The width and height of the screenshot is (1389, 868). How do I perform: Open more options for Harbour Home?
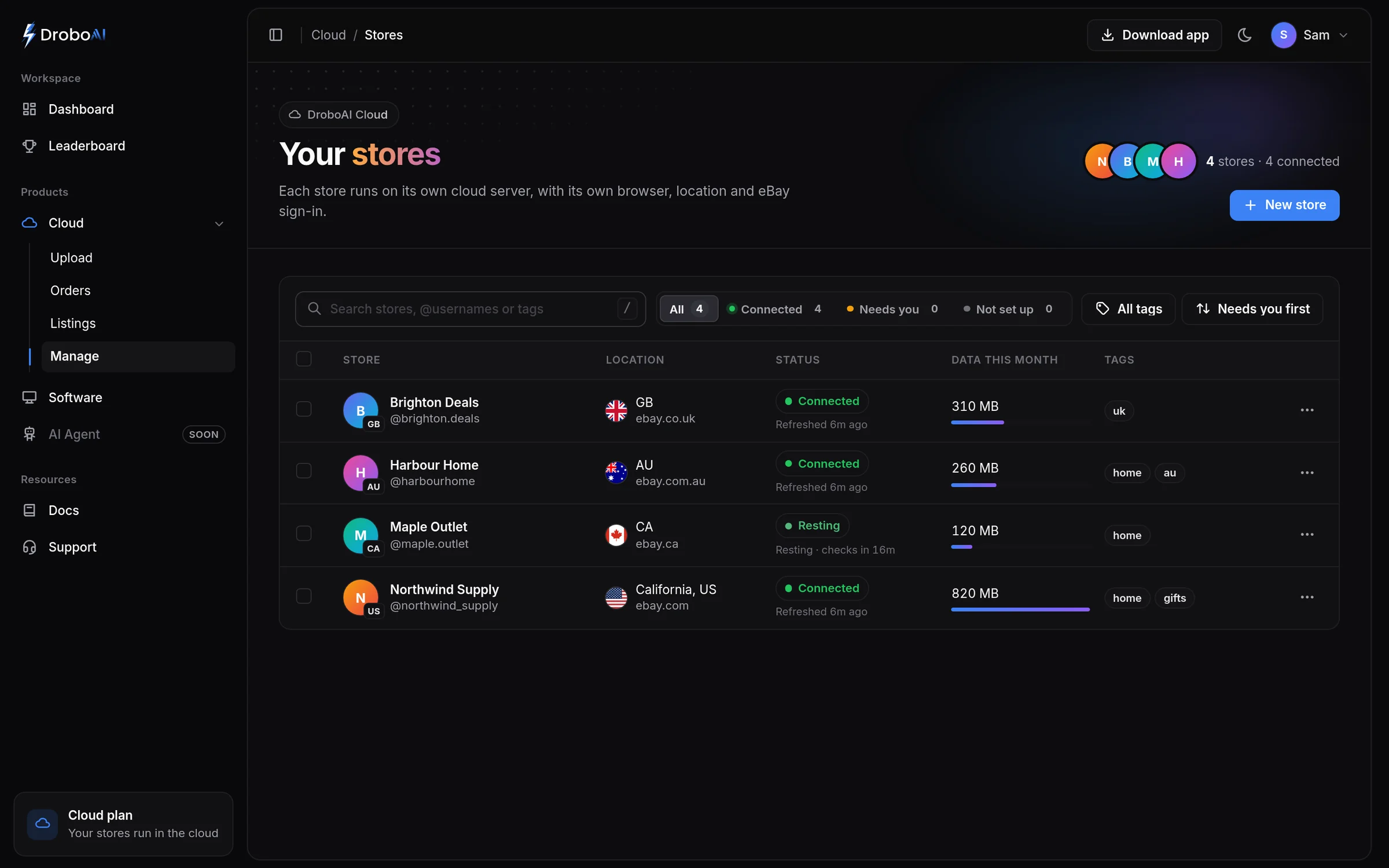[1307, 473]
